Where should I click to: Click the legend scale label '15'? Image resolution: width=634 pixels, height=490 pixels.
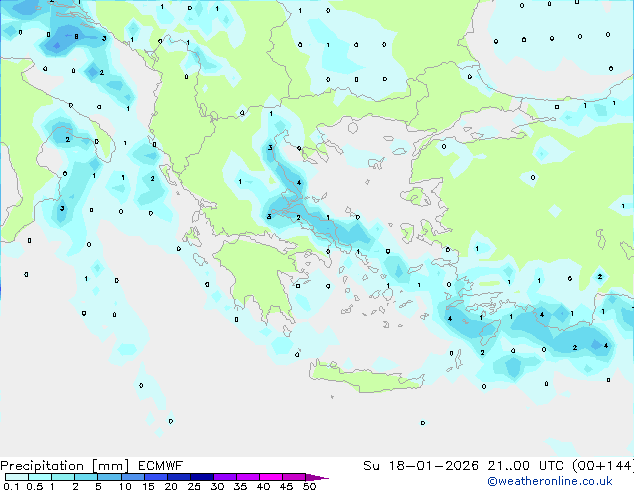pos(148,486)
